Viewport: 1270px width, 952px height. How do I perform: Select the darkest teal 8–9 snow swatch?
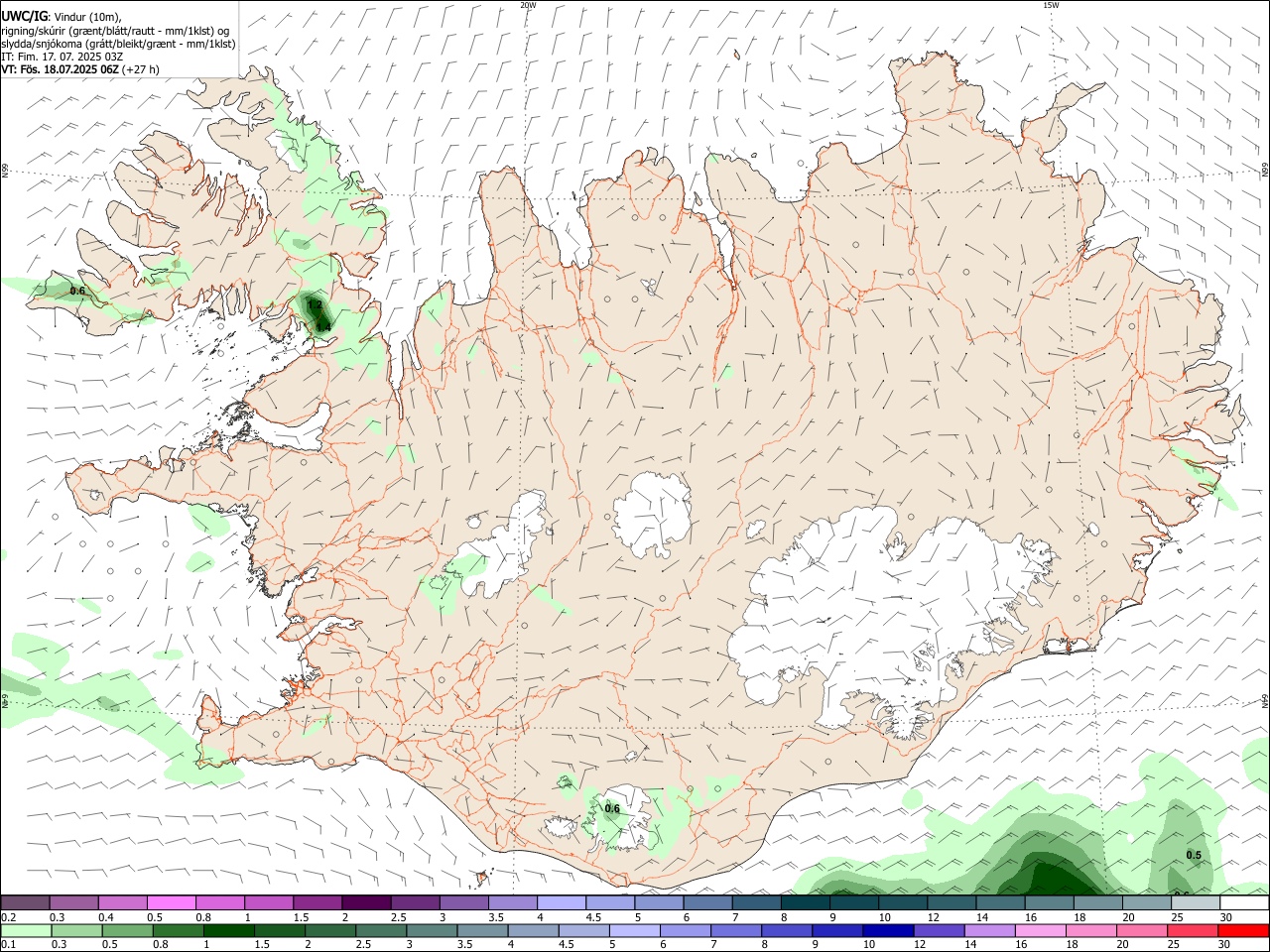point(806,903)
